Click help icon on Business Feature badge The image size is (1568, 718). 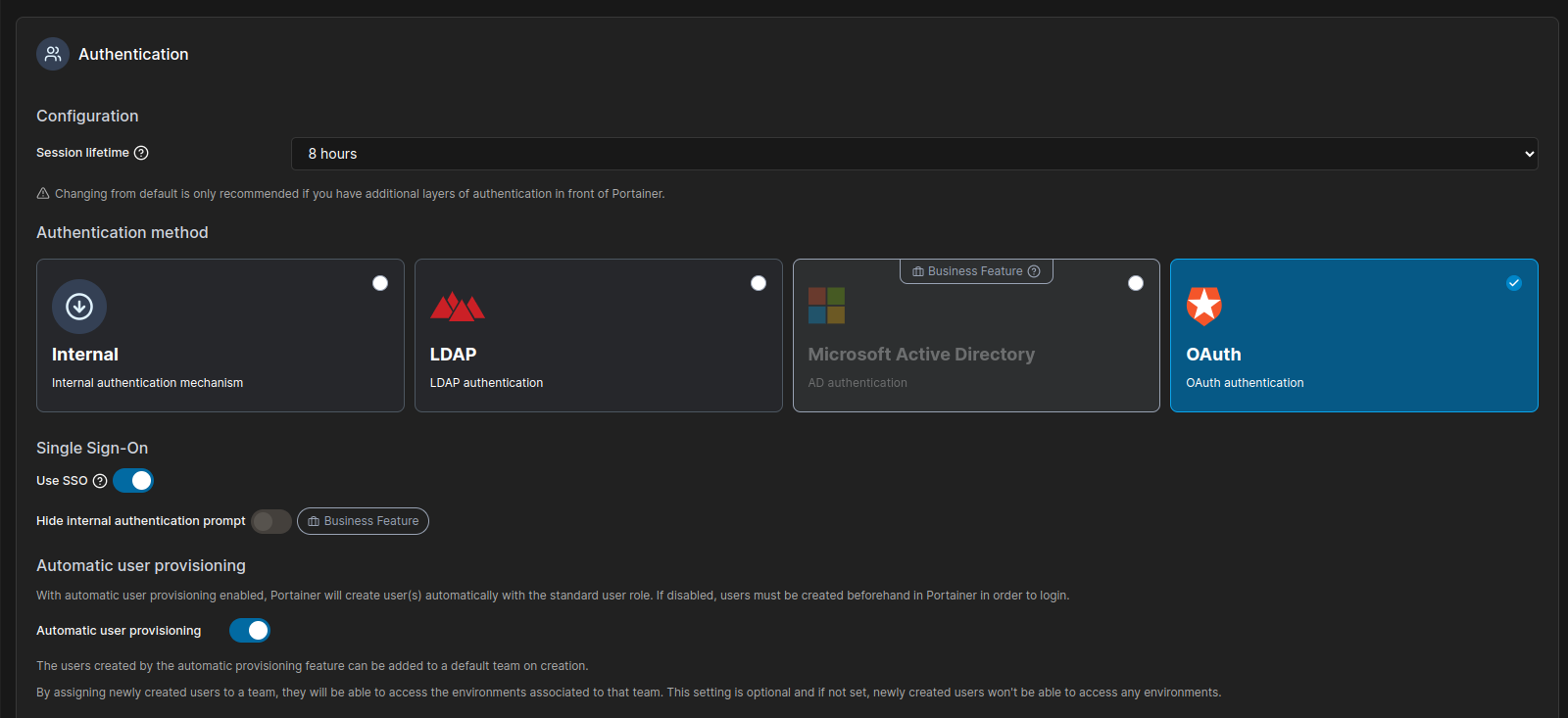[1034, 271]
